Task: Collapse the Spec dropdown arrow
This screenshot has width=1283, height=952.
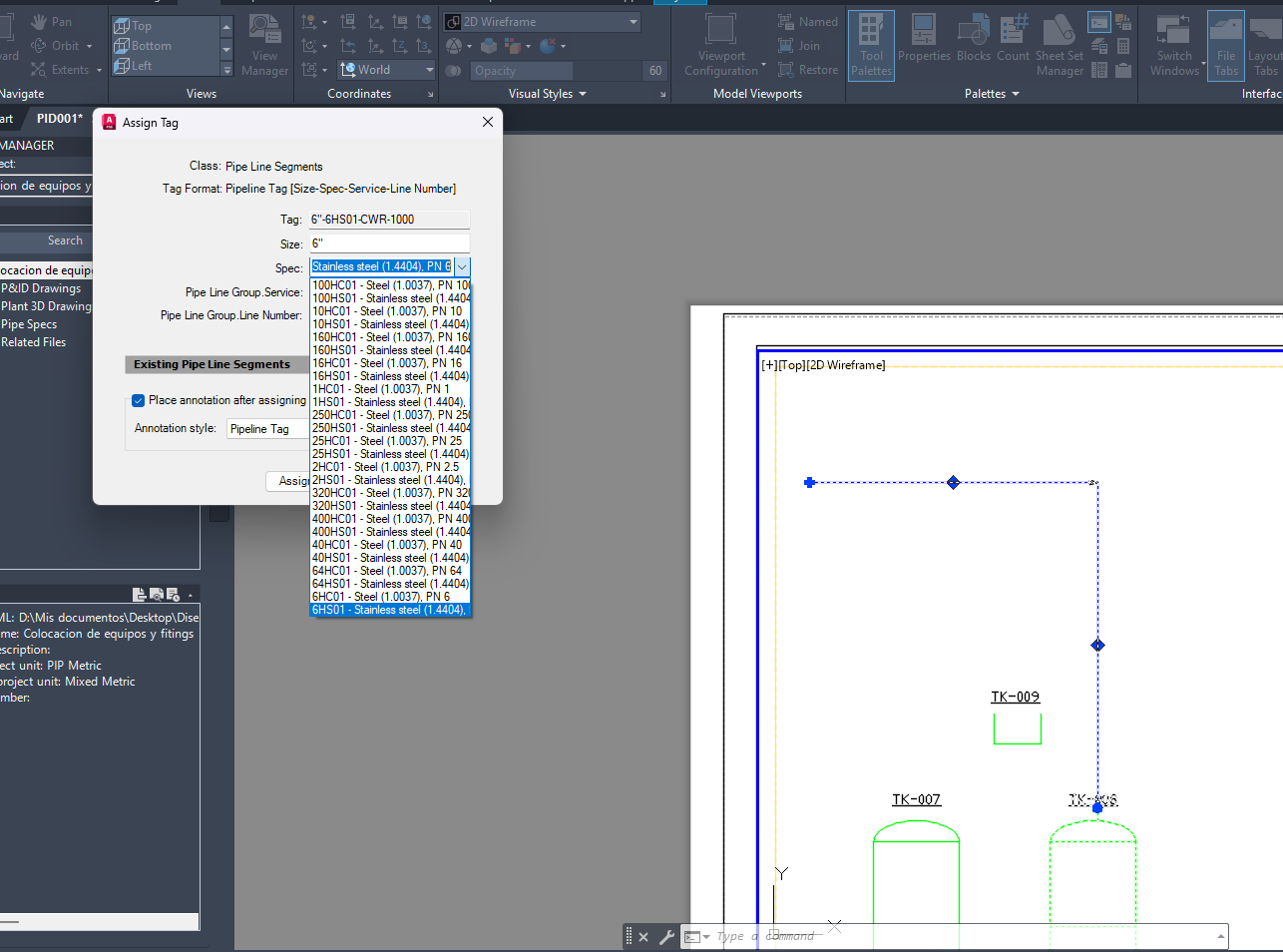Action: (462, 266)
